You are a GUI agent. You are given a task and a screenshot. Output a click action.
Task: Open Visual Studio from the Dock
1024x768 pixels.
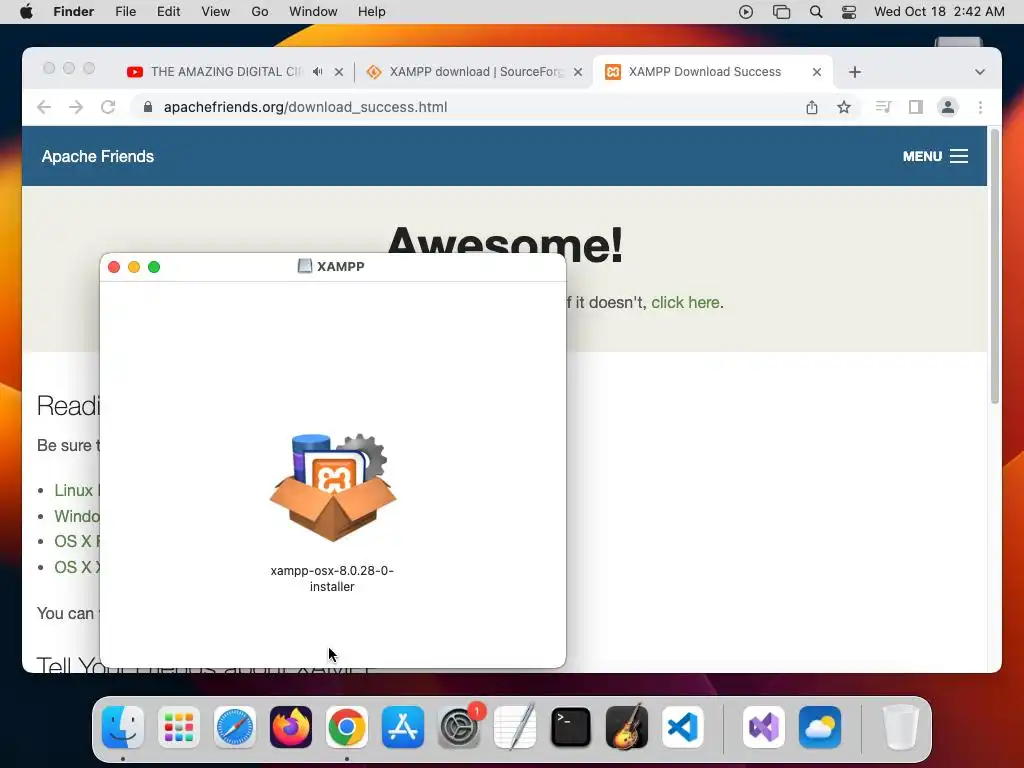coord(763,727)
